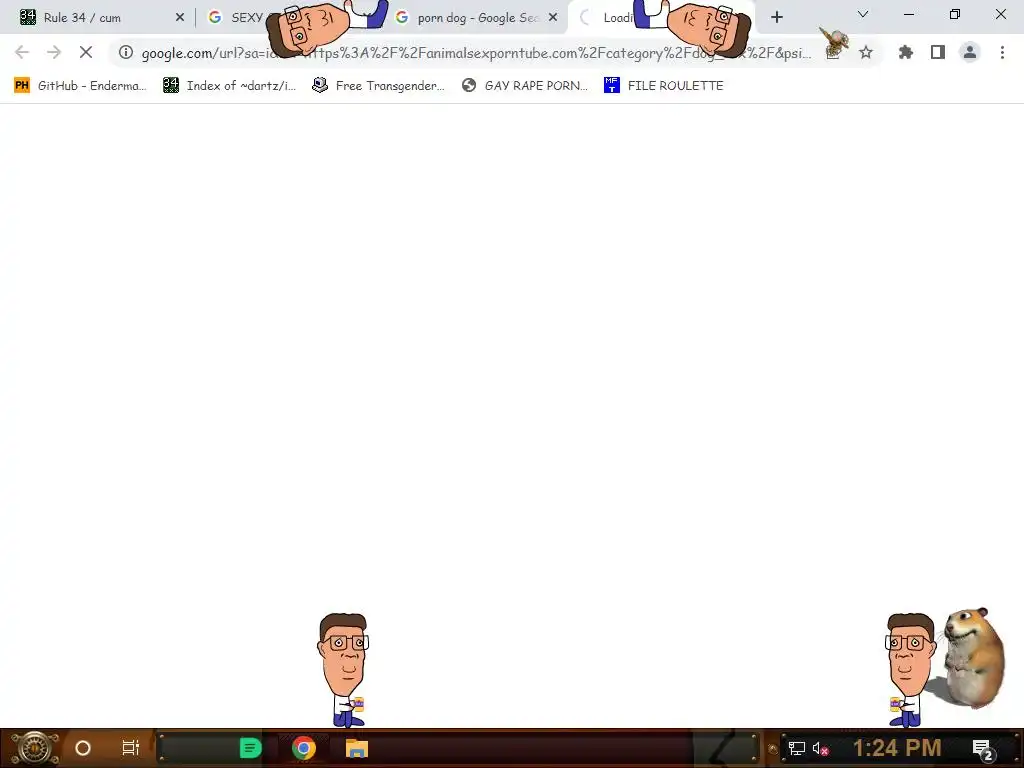Open the FILE ROULETTE bookmark
This screenshot has width=1024, height=768.
coord(664,86)
